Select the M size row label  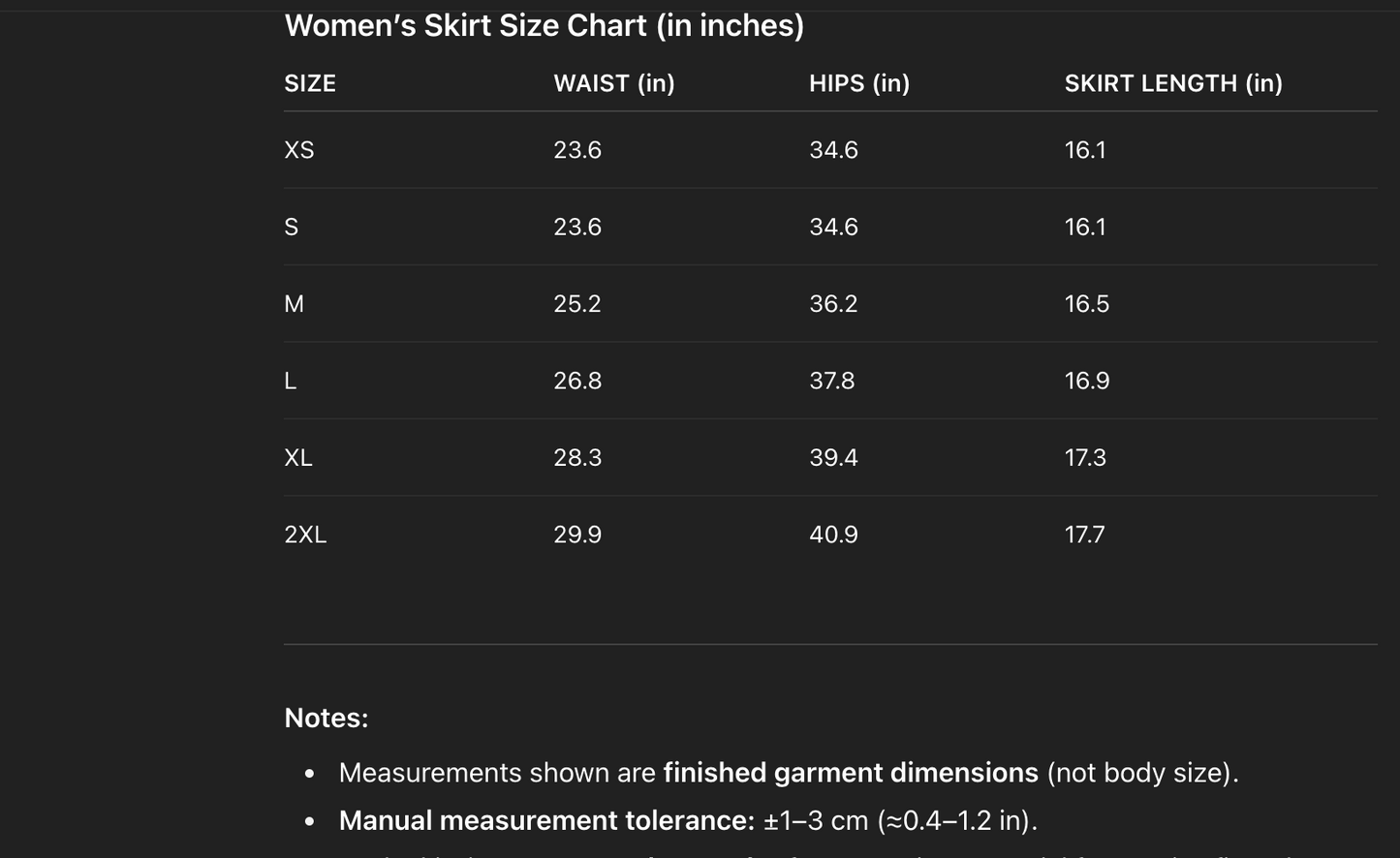(295, 304)
